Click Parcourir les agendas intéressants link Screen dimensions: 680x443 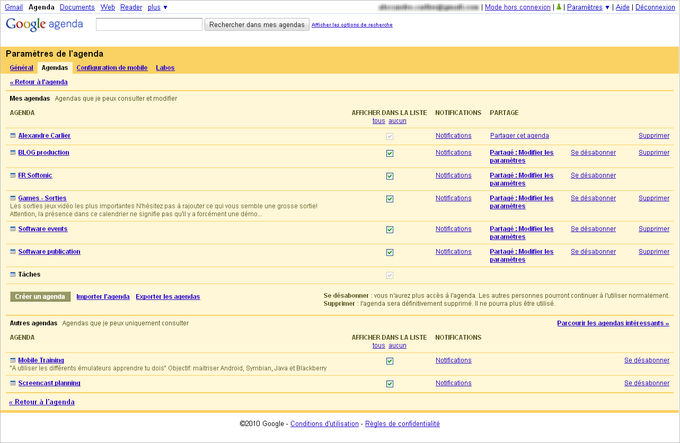613,323
